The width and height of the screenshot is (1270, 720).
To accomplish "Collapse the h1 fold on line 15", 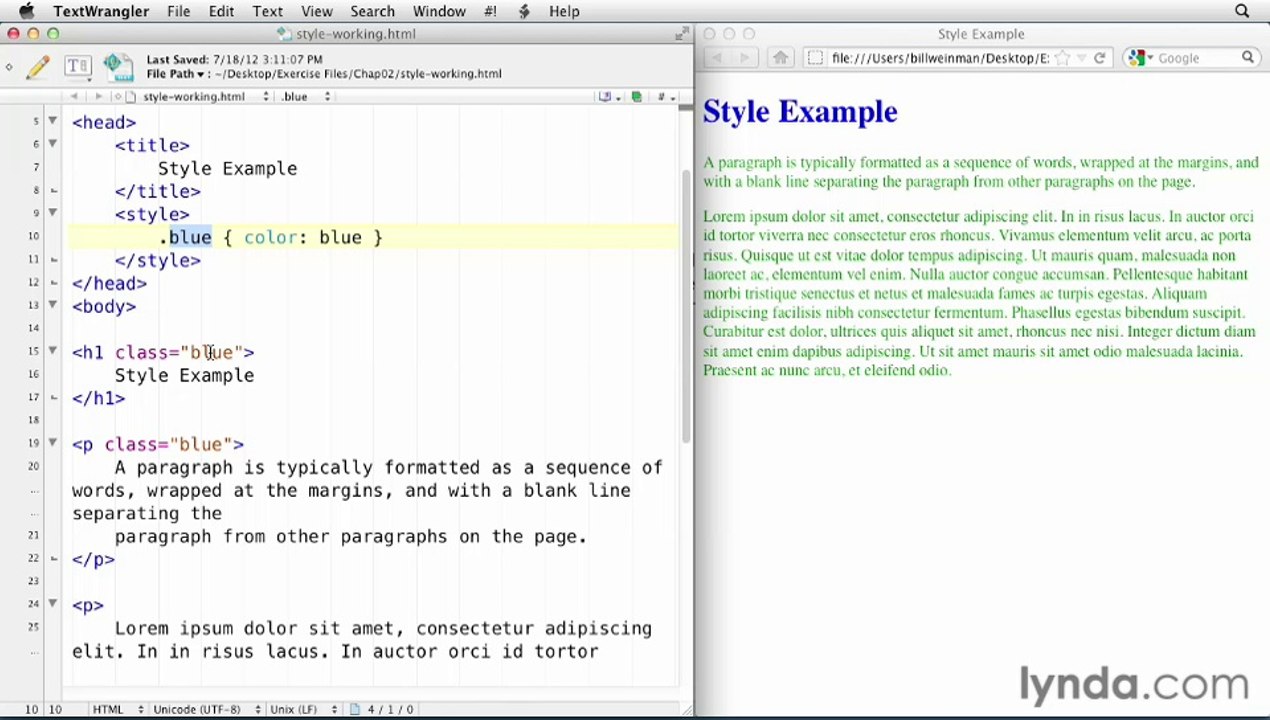I will [52, 351].
